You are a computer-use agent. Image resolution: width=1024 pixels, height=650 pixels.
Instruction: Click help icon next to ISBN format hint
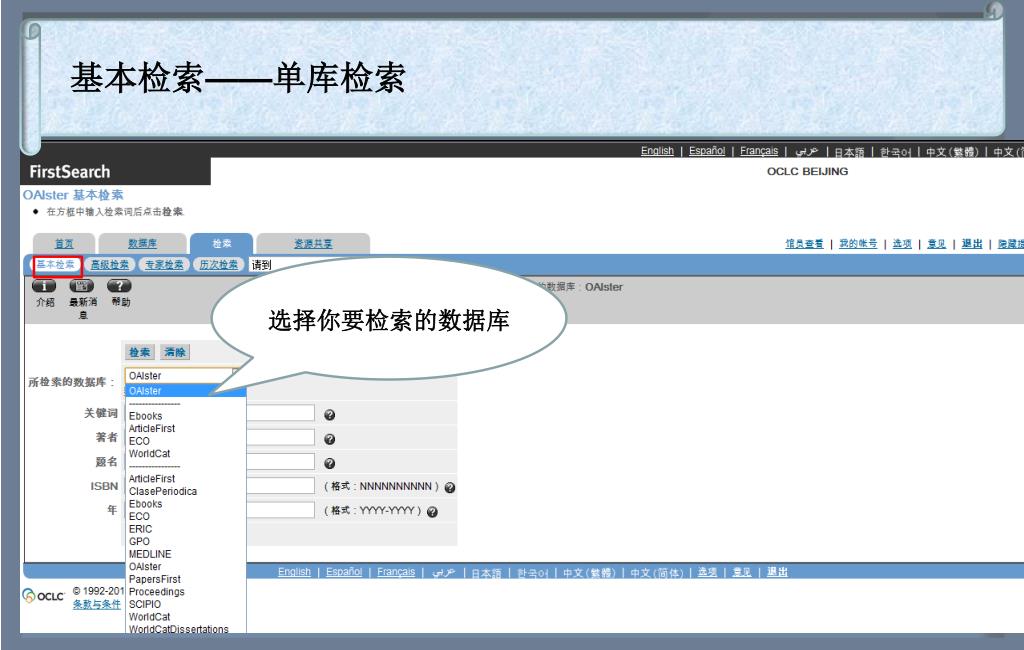(x=450, y=487)
